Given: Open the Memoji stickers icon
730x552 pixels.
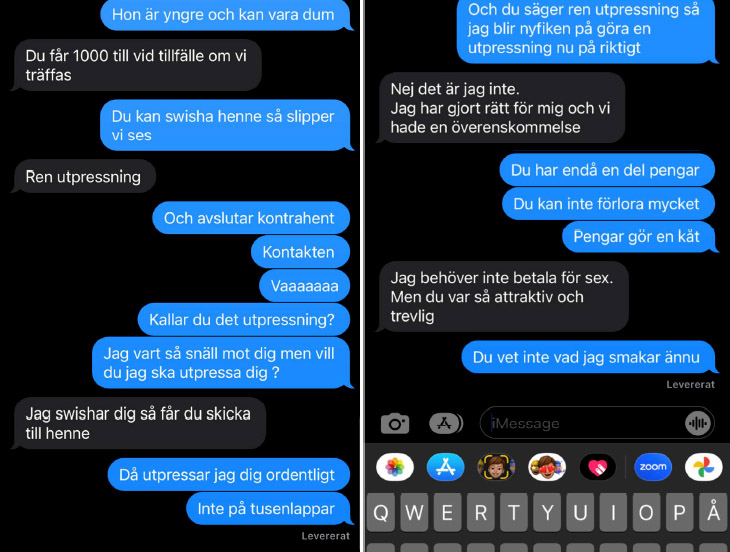Looking at the screenshot, I should pyautogui.click(x=547, y=467).
